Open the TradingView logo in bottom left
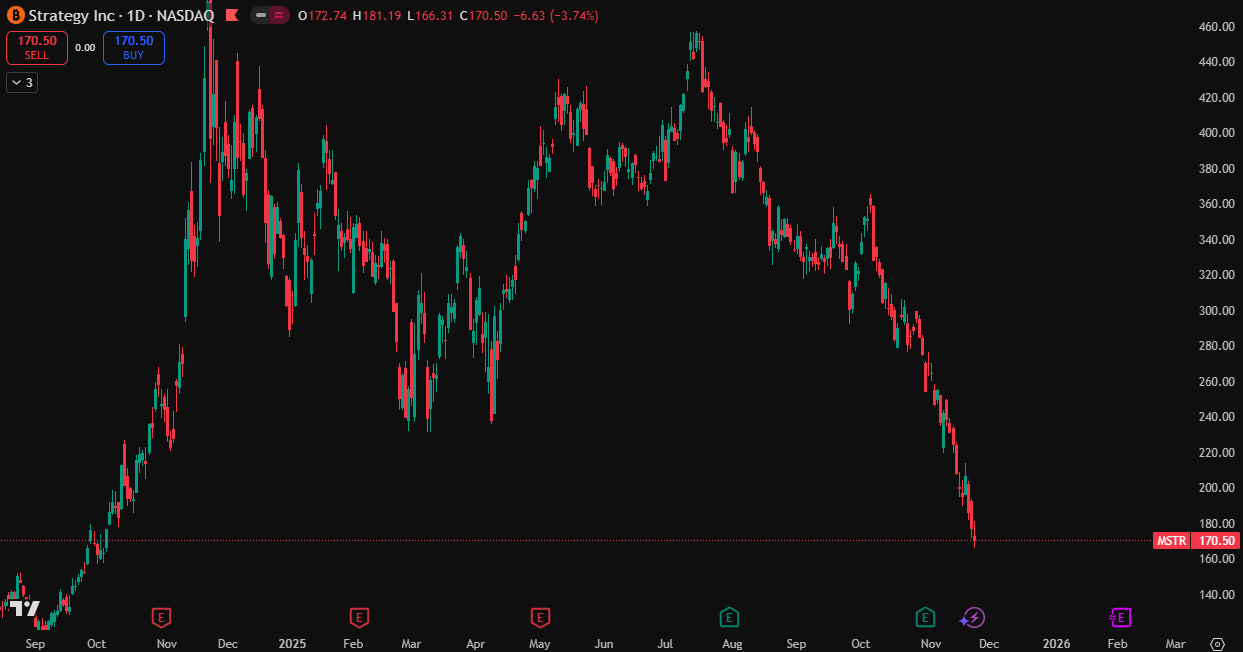Image resolution: width=1243 pixels, height=652 pixels. click(24, 608)
